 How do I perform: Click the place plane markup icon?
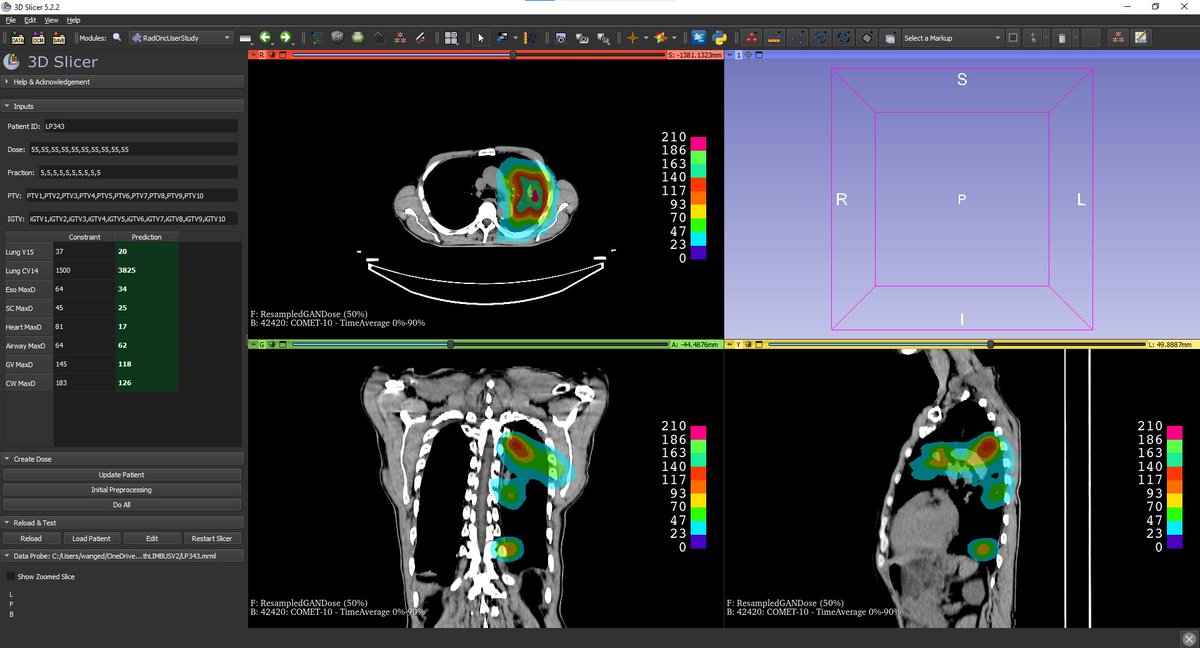pos(866,37)
